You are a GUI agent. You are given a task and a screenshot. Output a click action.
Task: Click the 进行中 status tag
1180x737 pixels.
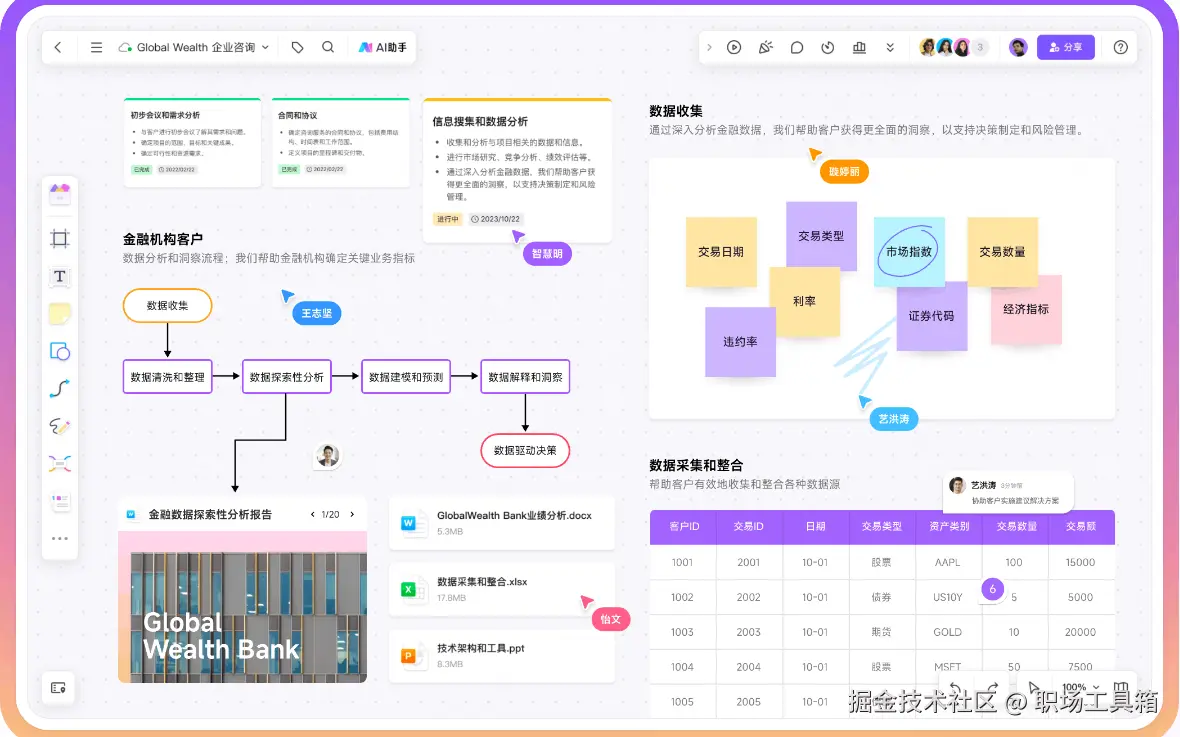[x=448, y=219]
